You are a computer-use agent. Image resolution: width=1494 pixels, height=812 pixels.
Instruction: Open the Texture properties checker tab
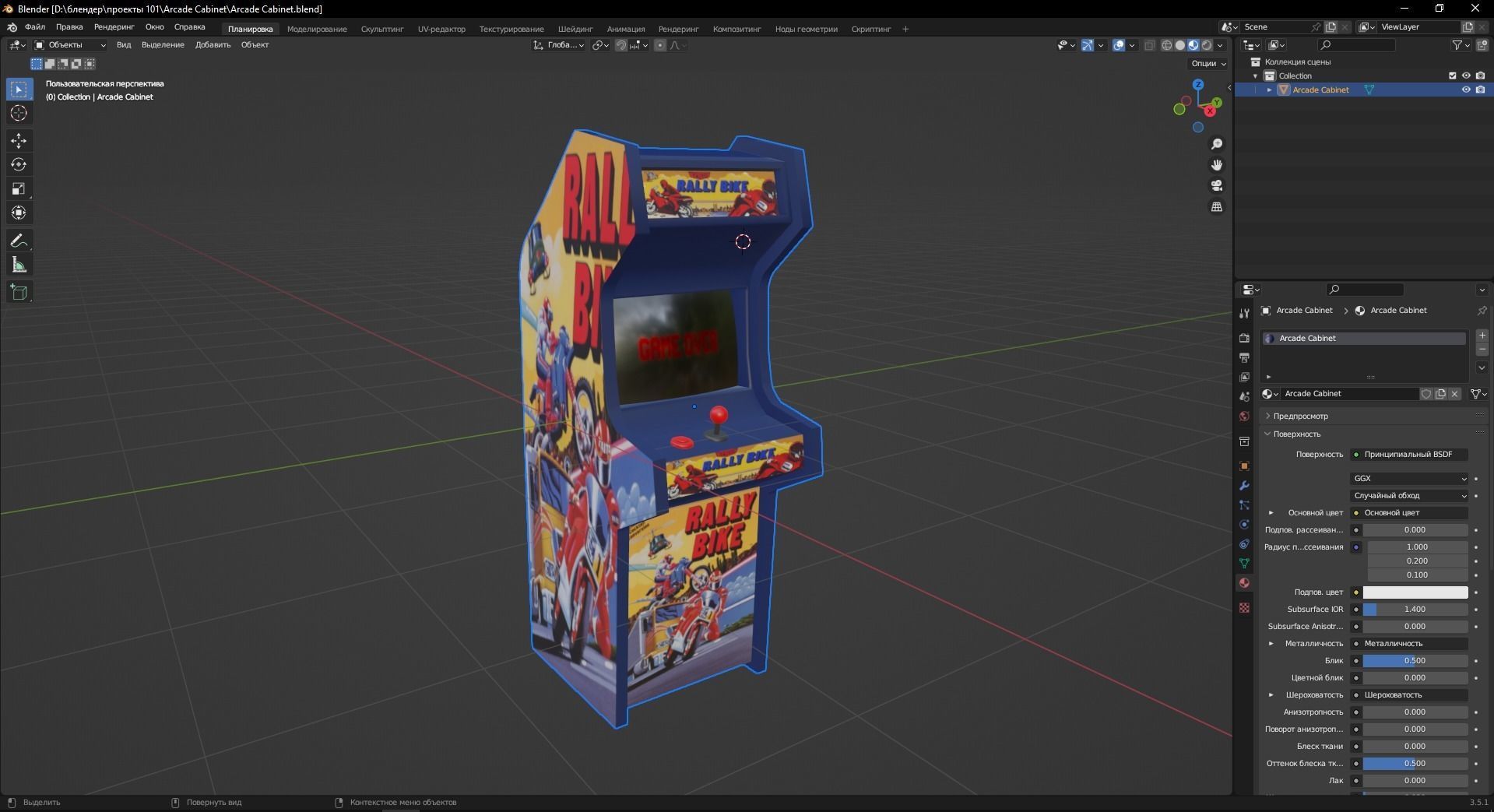point(1244,608)
